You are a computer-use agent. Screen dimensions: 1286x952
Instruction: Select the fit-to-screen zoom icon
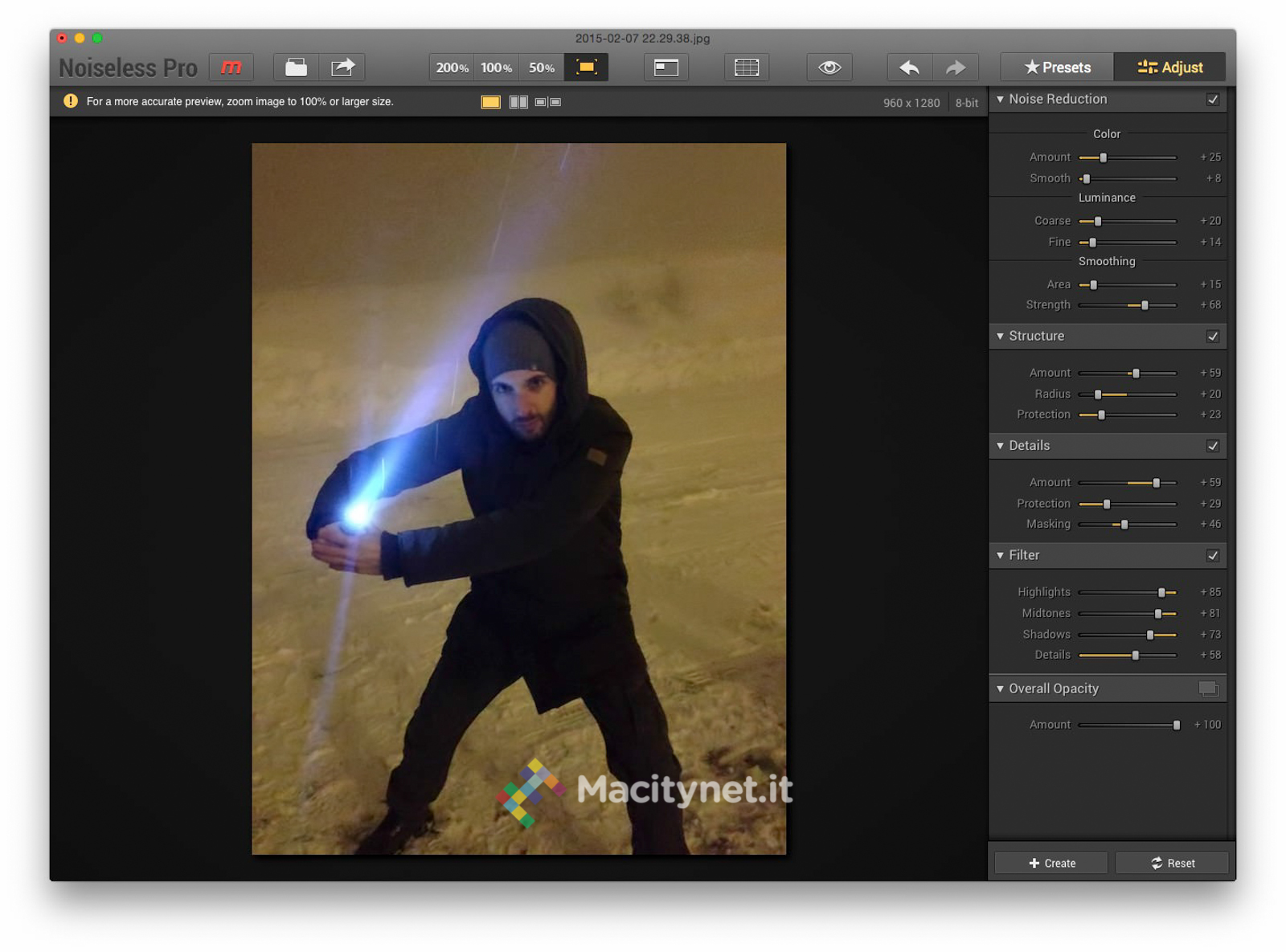click(586, 67)
